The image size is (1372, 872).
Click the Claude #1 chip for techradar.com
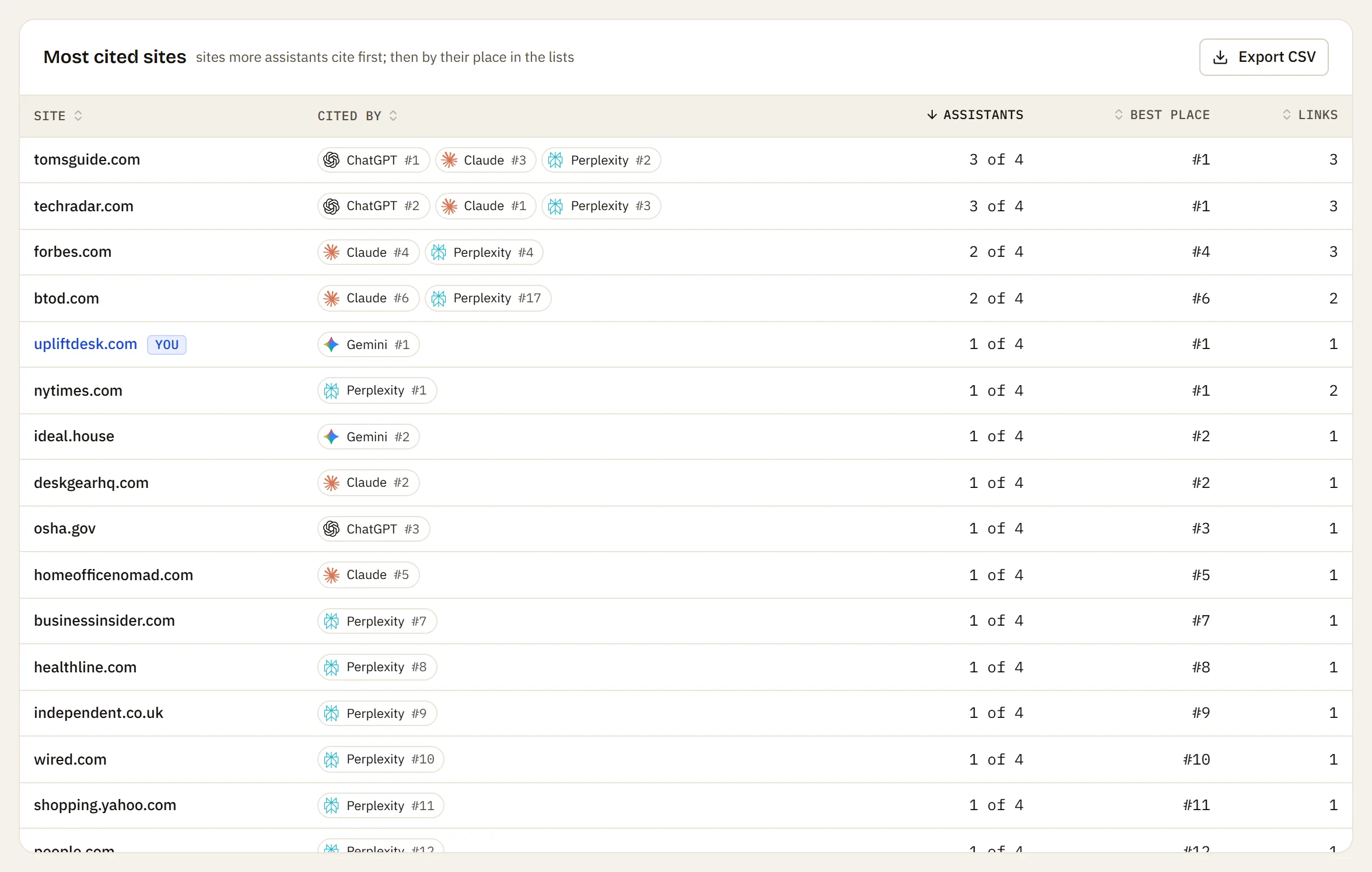(x=485, y=206)
